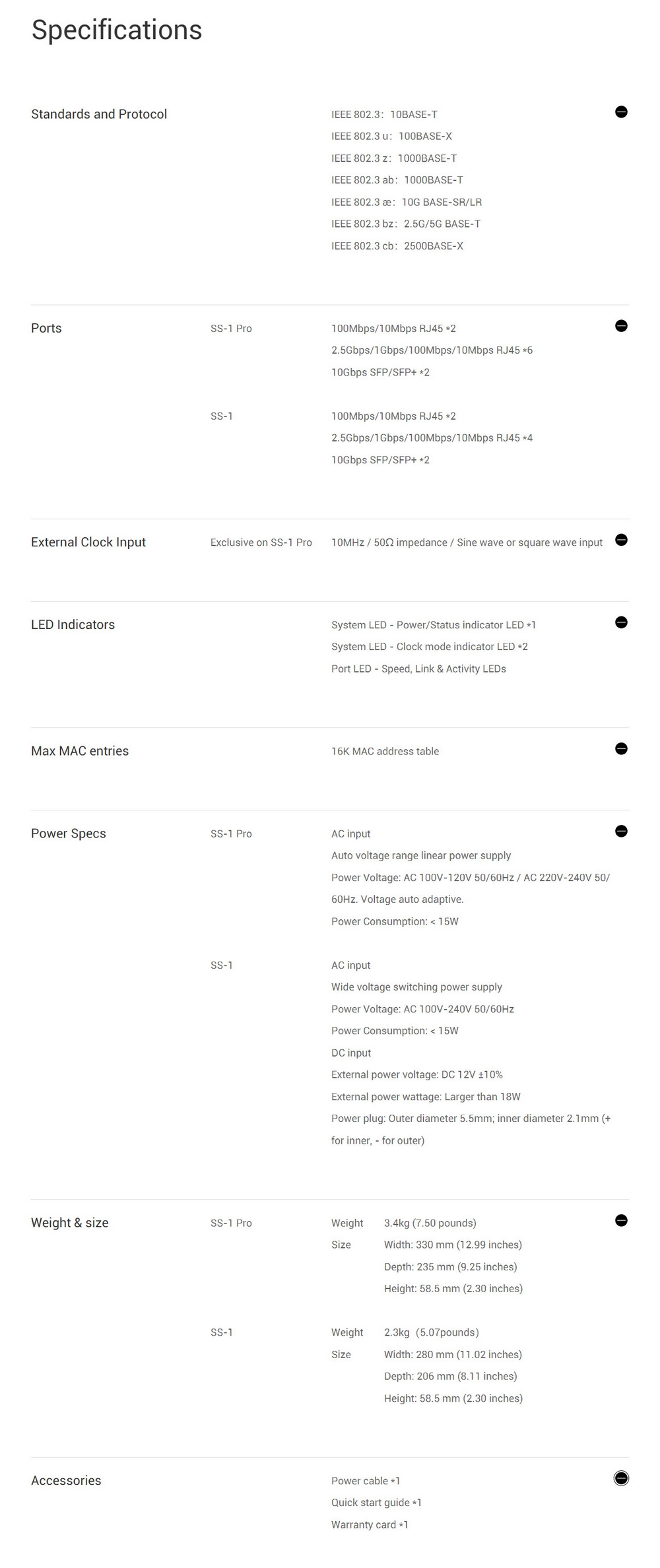Click the Standards and Protocol heading
The image size is (660, 1568).
tap(99, 114)
